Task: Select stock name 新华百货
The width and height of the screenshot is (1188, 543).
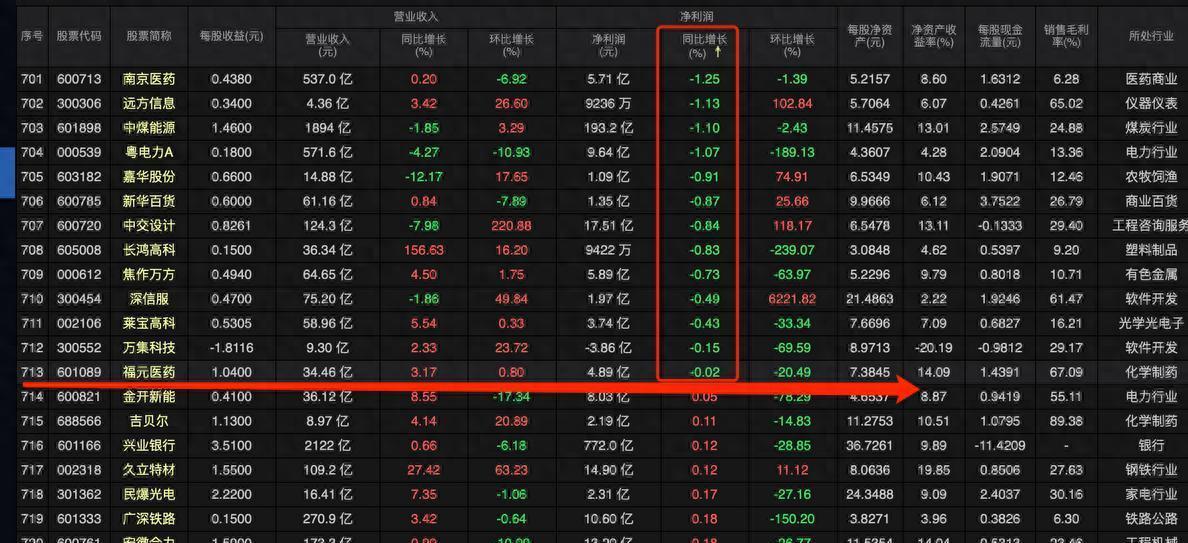Action: click(x=148, y=201)
